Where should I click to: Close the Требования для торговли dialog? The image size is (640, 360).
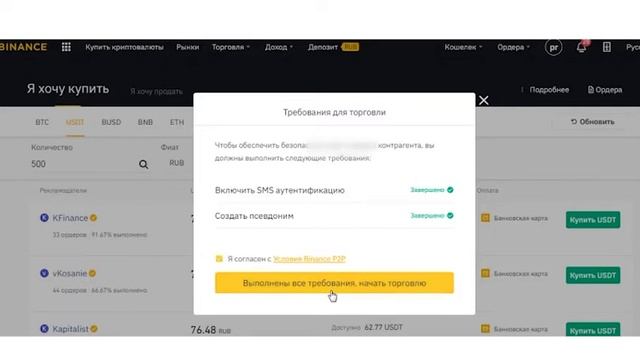(484, 100)
